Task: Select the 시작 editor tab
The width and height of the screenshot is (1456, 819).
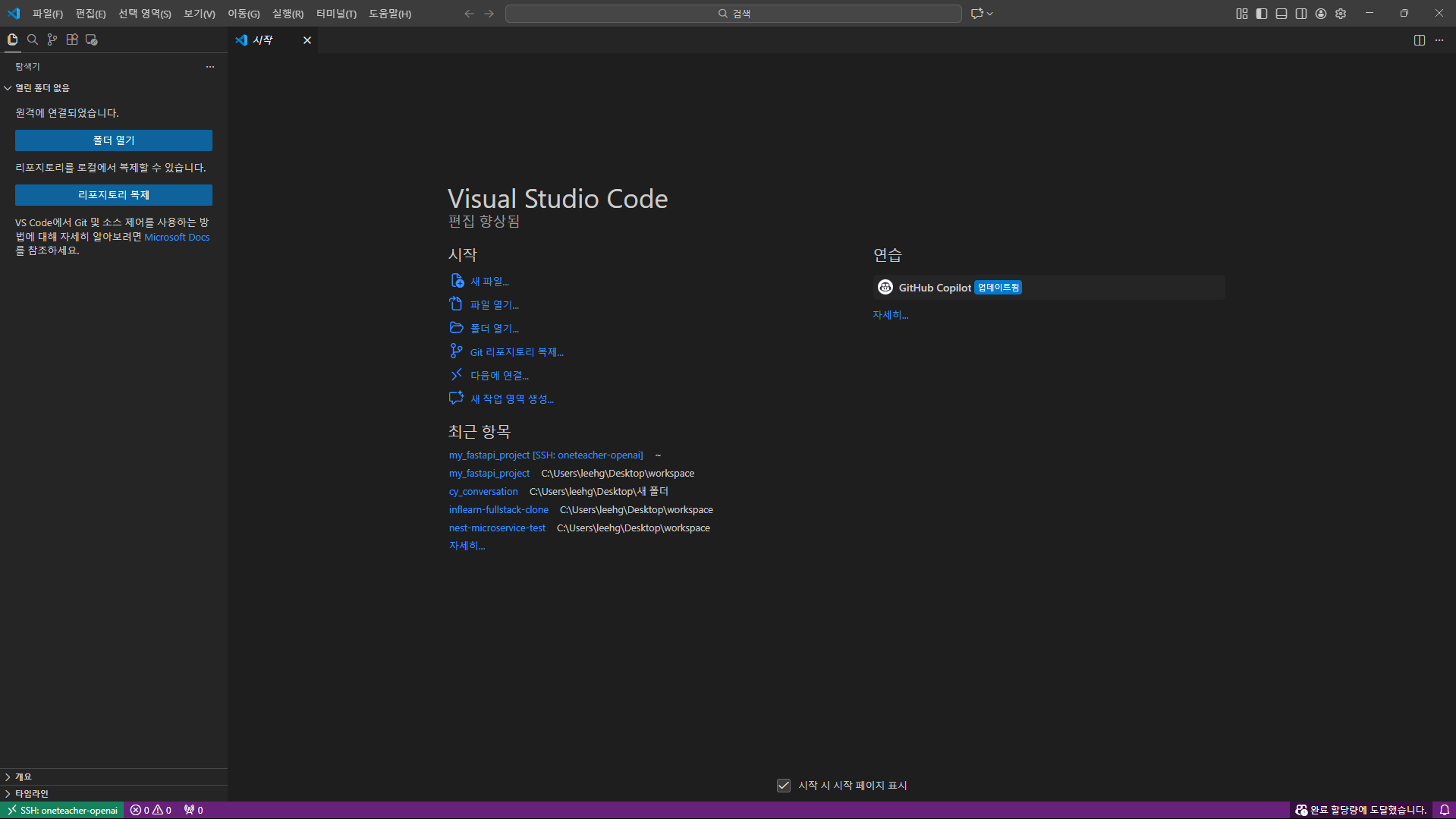Action: pyautogui.click(x=263, y=40)
